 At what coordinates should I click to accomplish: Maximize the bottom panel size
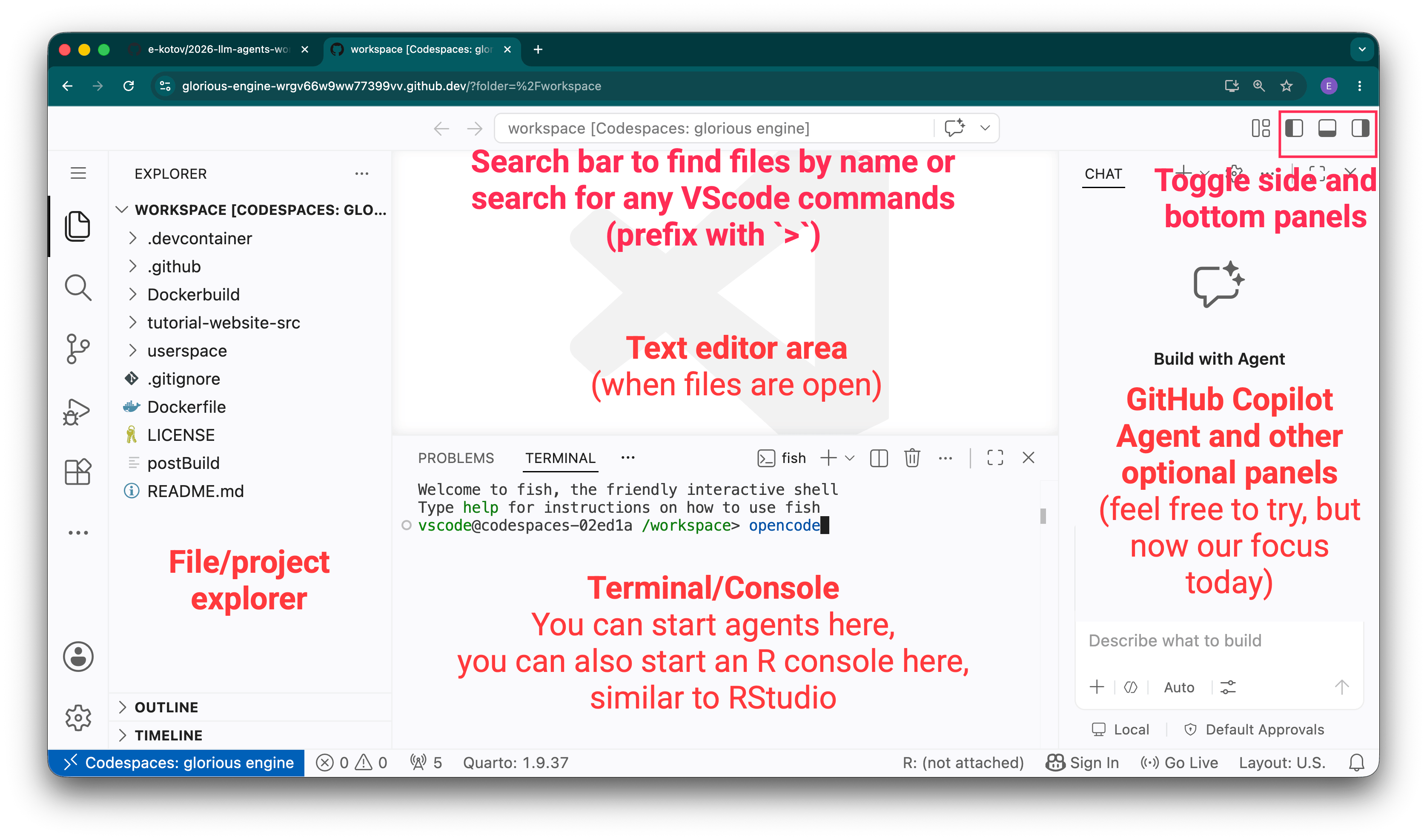click(x=995, y=457)
